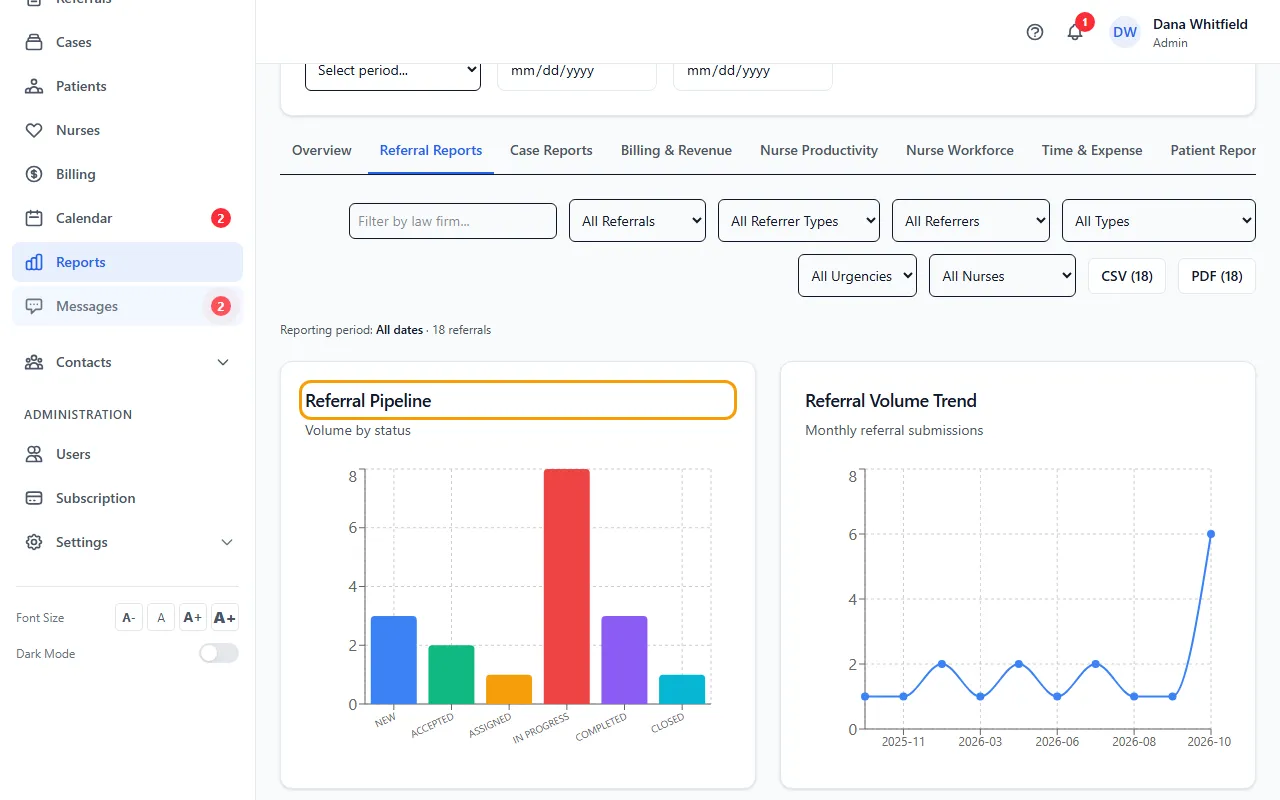Click the purple COMPLETED bar
This screenshot has height=800, width=1280.
pos(624,660)
